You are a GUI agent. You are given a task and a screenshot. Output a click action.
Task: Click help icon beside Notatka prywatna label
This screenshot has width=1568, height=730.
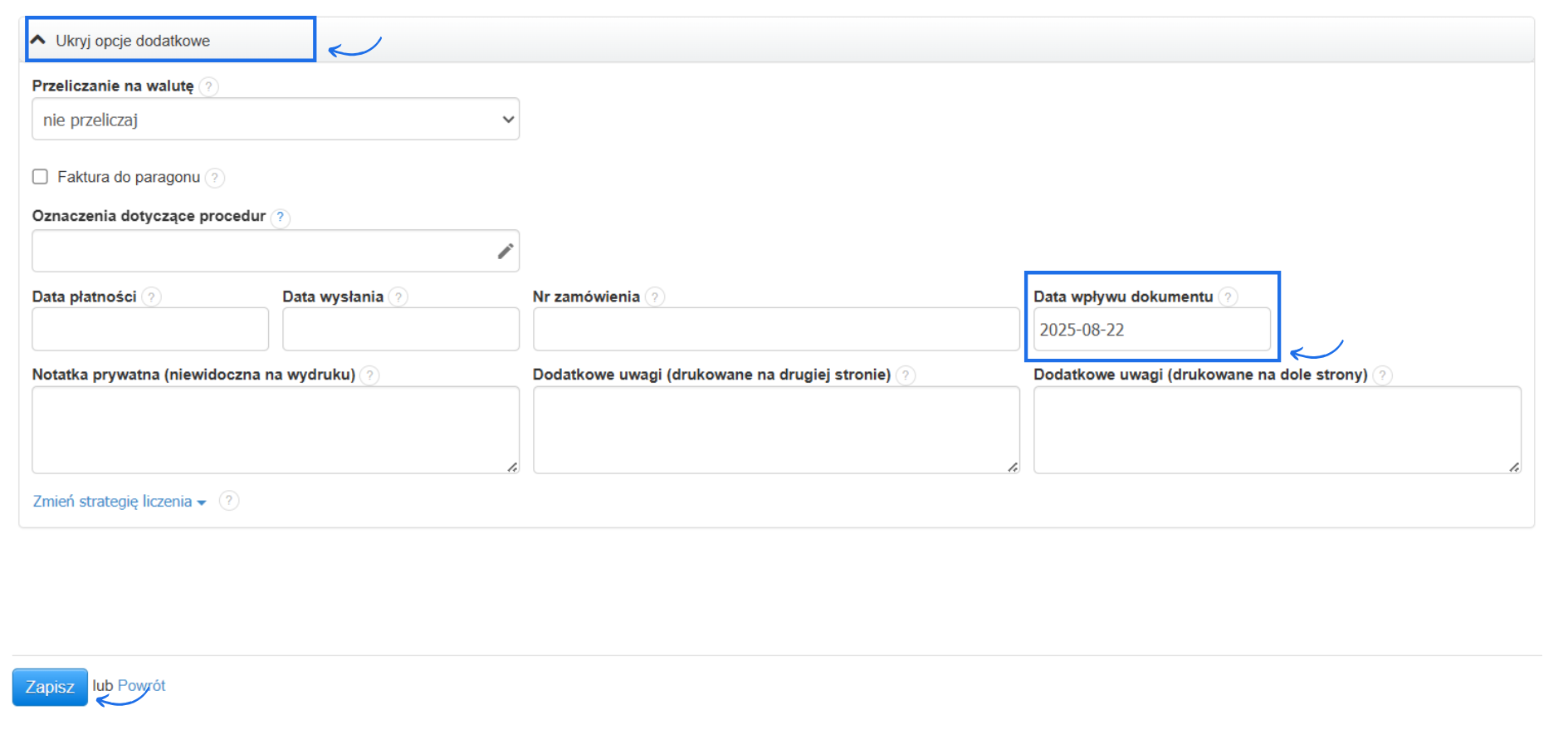click(x=370, y=375)
